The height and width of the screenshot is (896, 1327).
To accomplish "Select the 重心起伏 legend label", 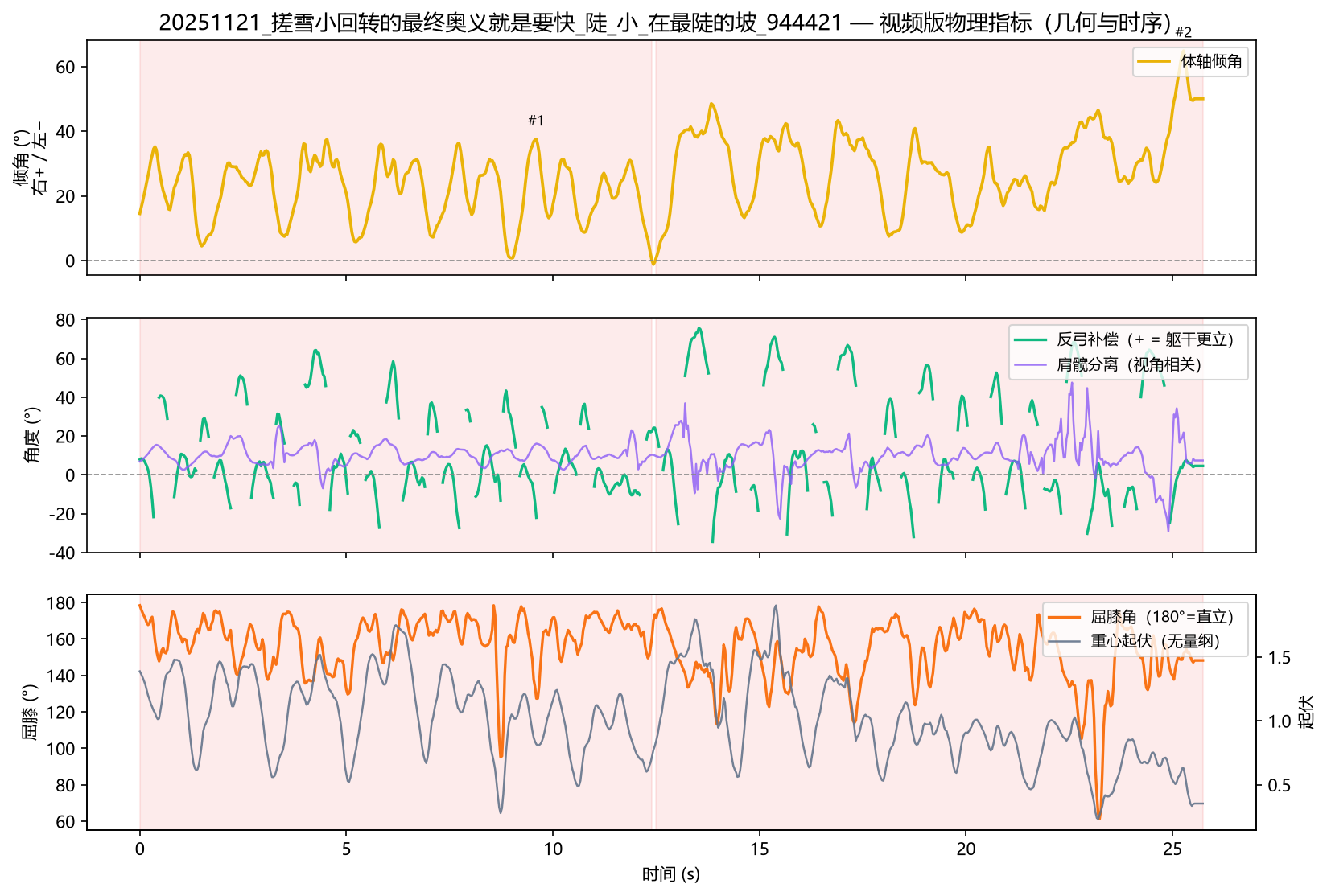I will click(1155, 641).
